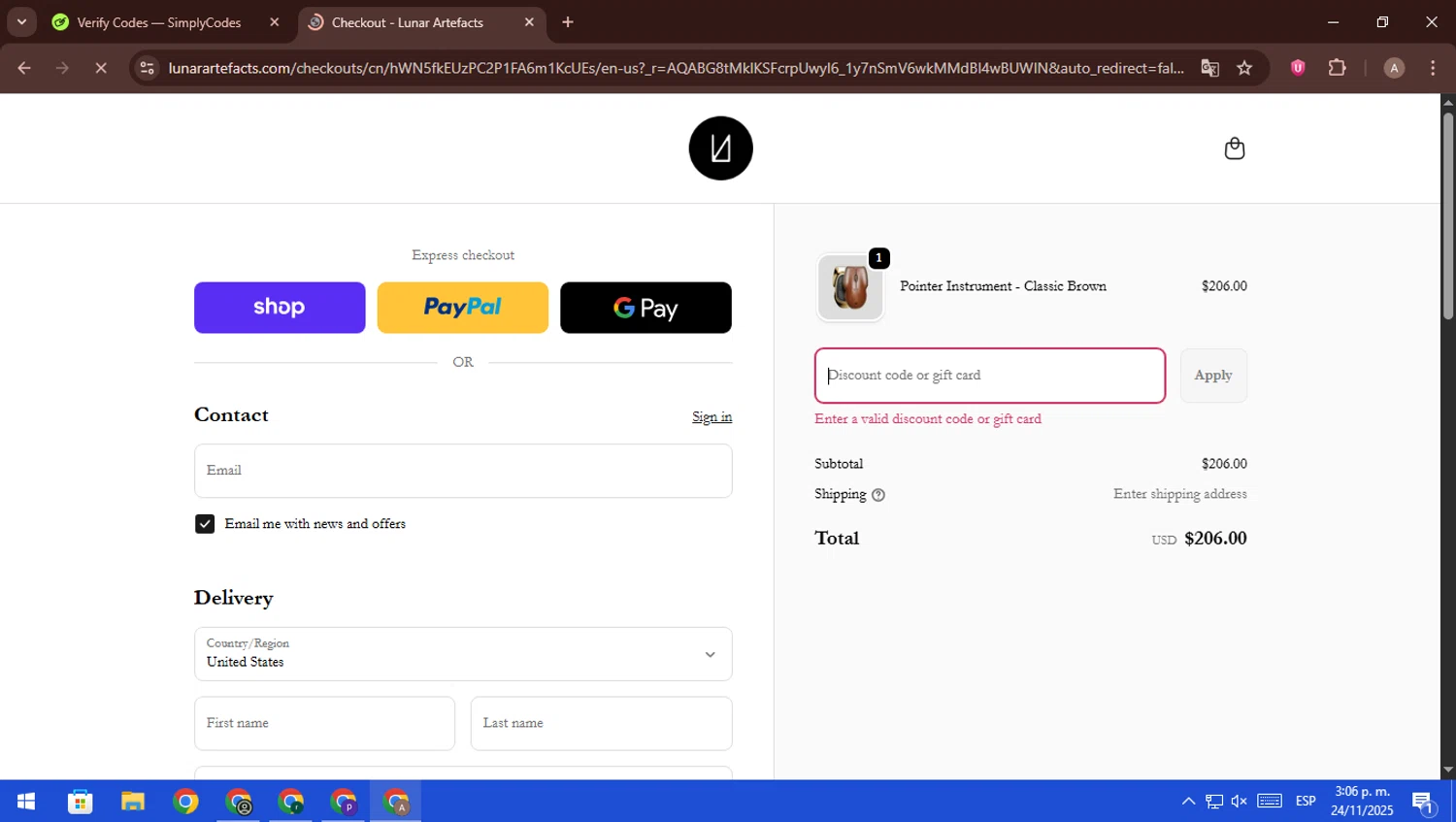Uncheck Email me with news and offers

[x=205, y=524]
